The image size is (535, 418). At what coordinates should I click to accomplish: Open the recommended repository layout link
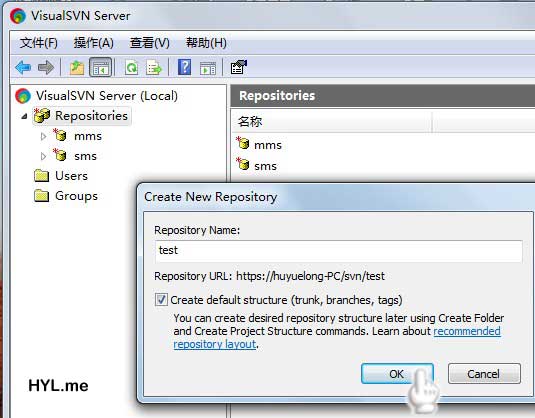[x=467, y=331]
